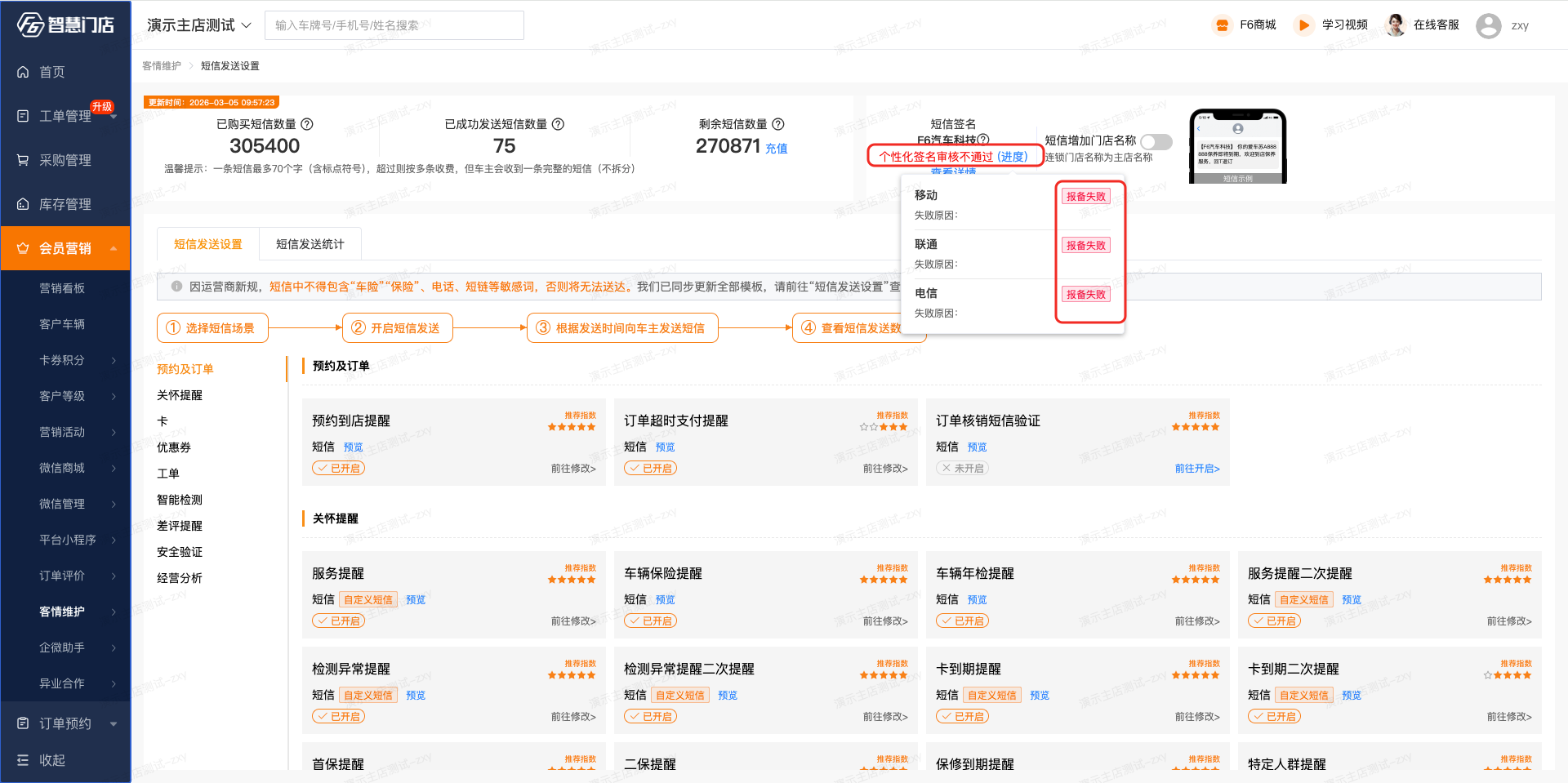Click the SMS example phone preview image

1237,147
